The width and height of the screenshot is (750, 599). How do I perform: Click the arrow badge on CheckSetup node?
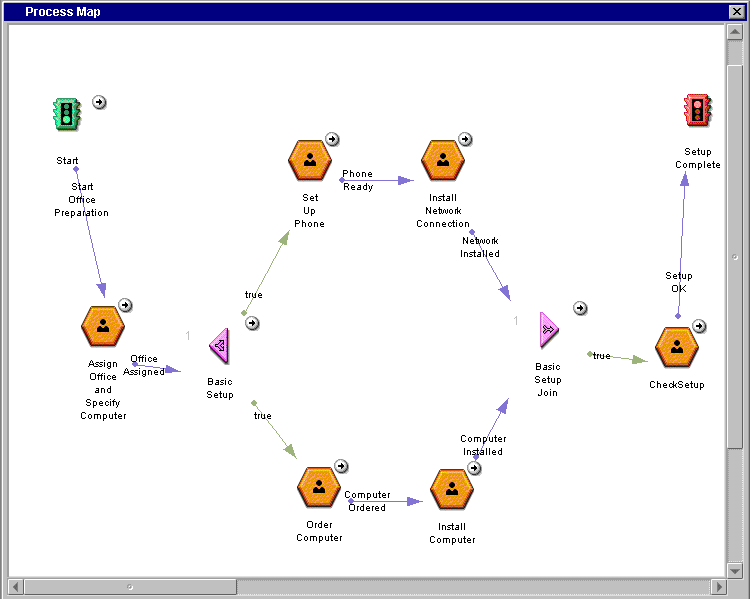[x=699, y=326]
